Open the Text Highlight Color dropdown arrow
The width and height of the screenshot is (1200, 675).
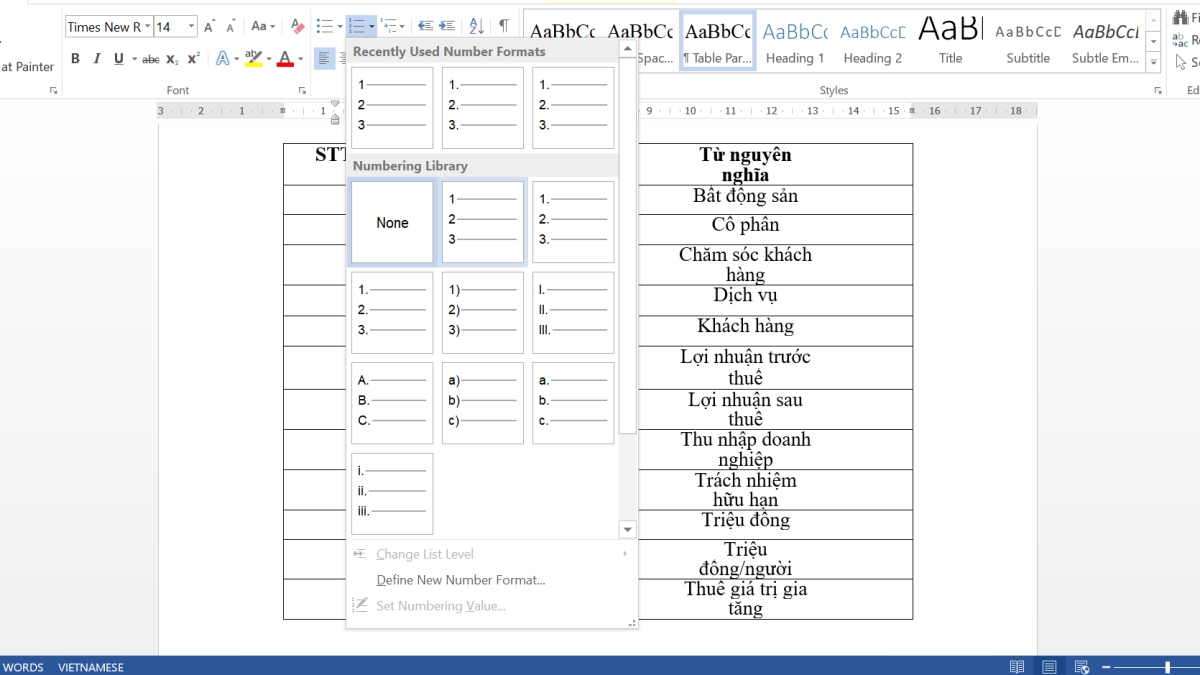point(268,58)
